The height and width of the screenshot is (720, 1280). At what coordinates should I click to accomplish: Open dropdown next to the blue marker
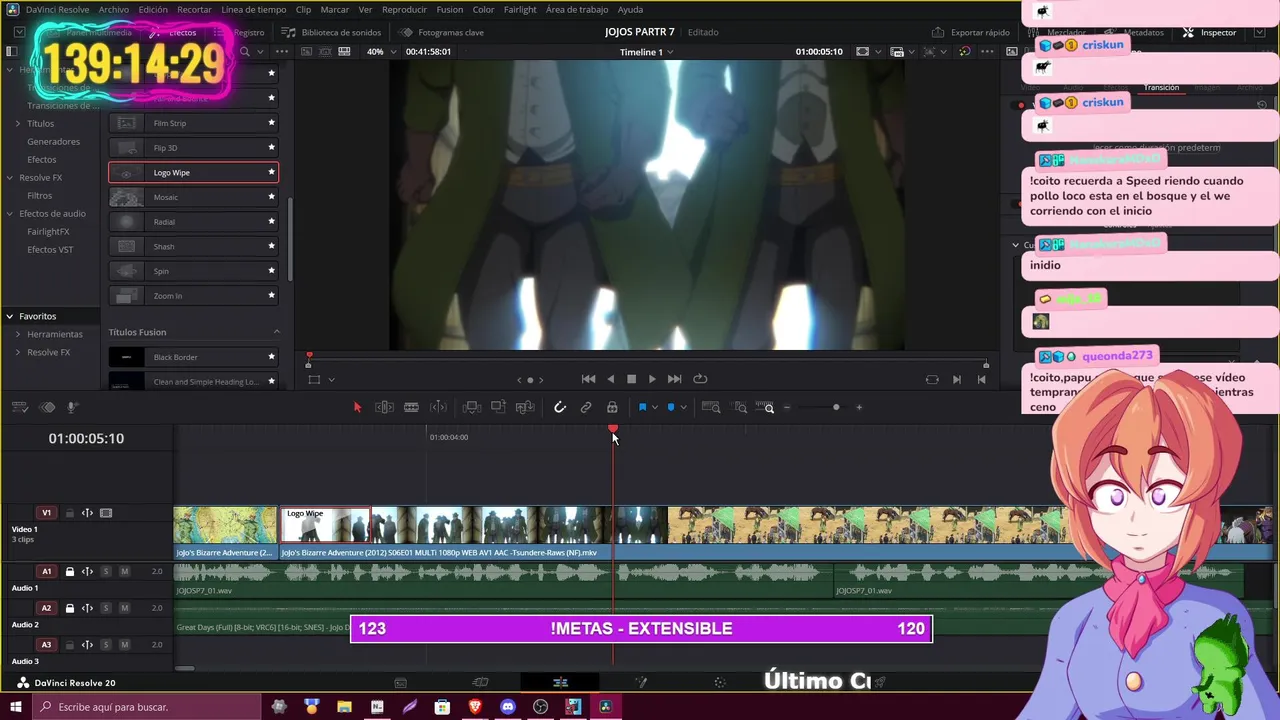[x=682, y=408]
